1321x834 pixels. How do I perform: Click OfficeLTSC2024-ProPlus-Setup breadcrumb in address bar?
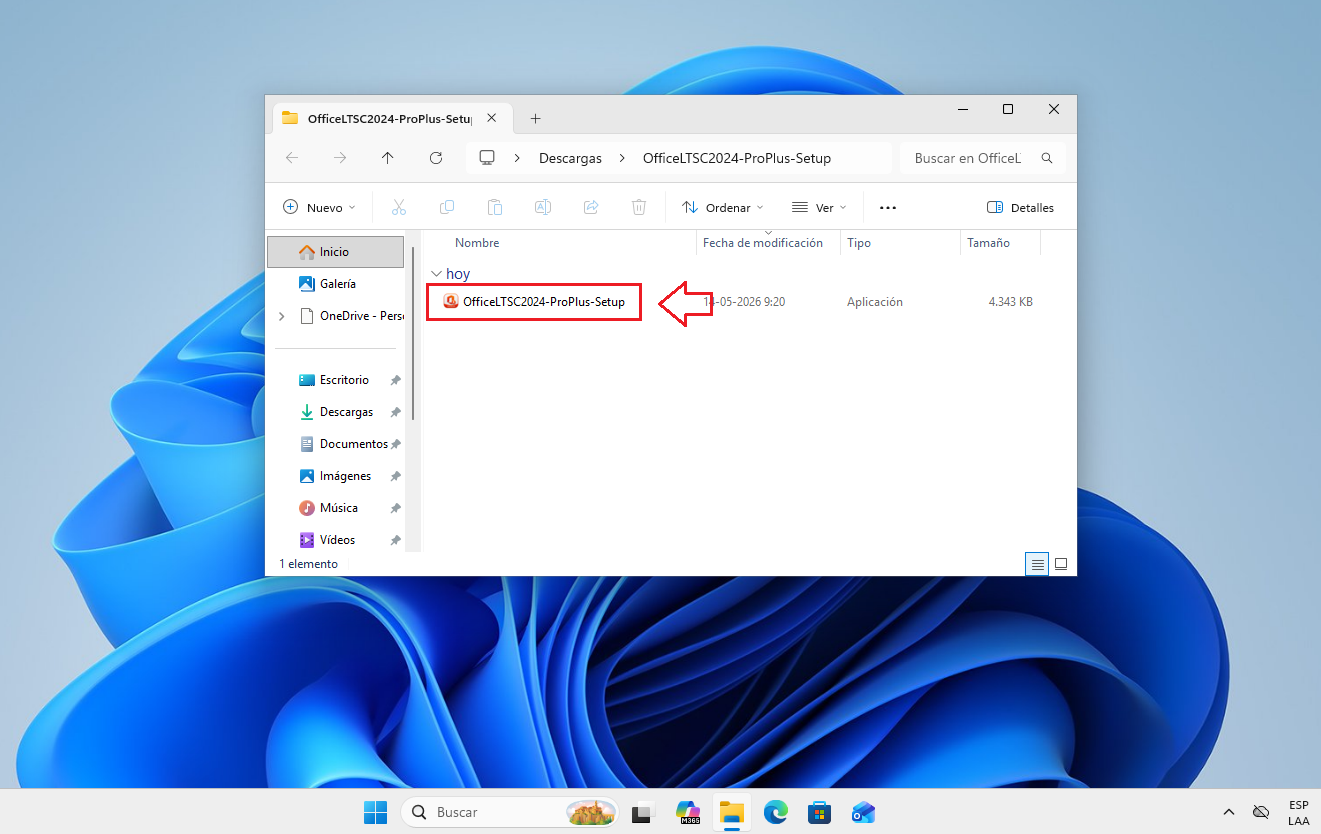(737, 158)
